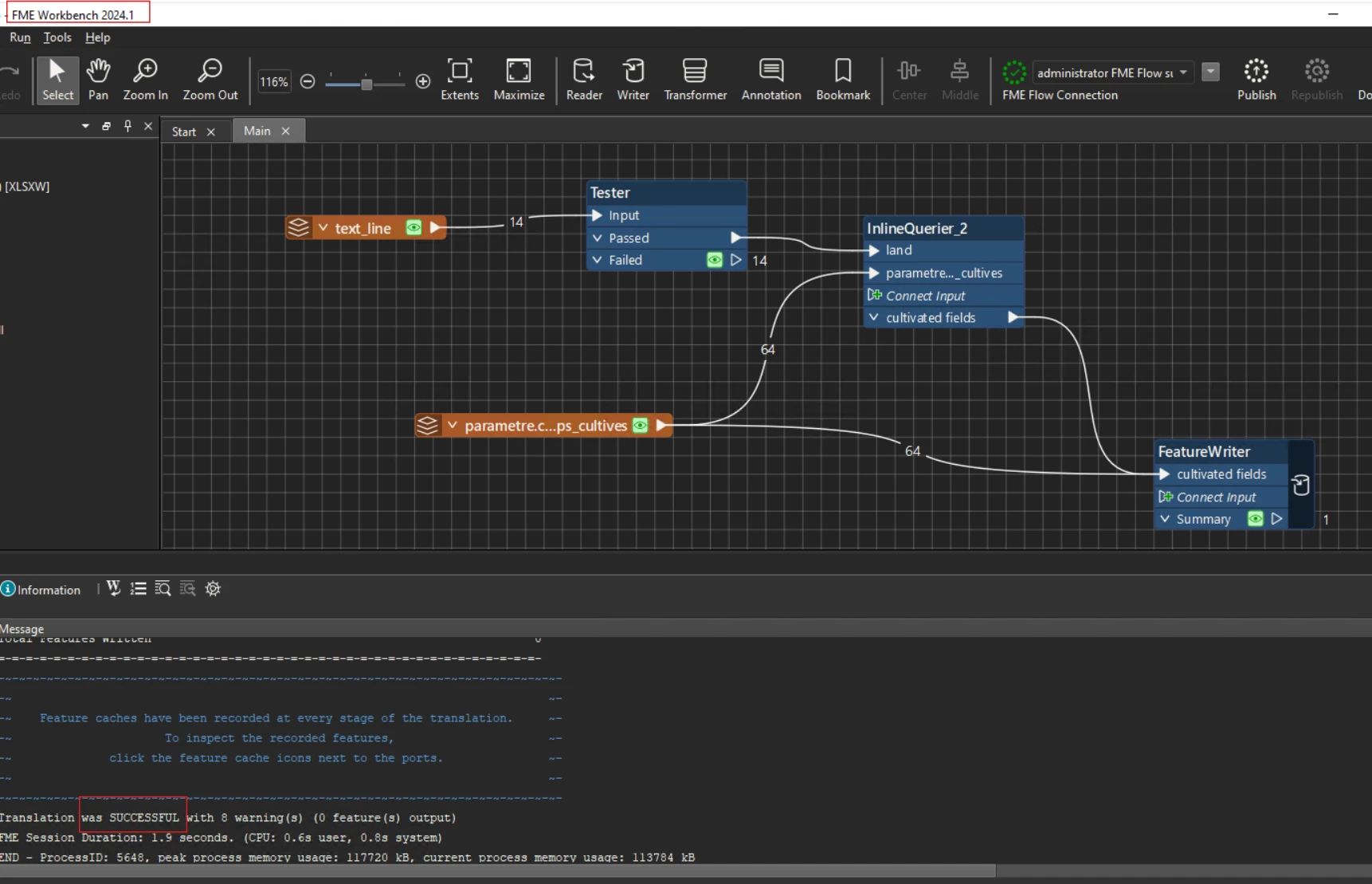Image resolution: width=1372 pixels, height=884 pixels.
Task: Click the FeatureWriter writer icon
Action: 1301,485
